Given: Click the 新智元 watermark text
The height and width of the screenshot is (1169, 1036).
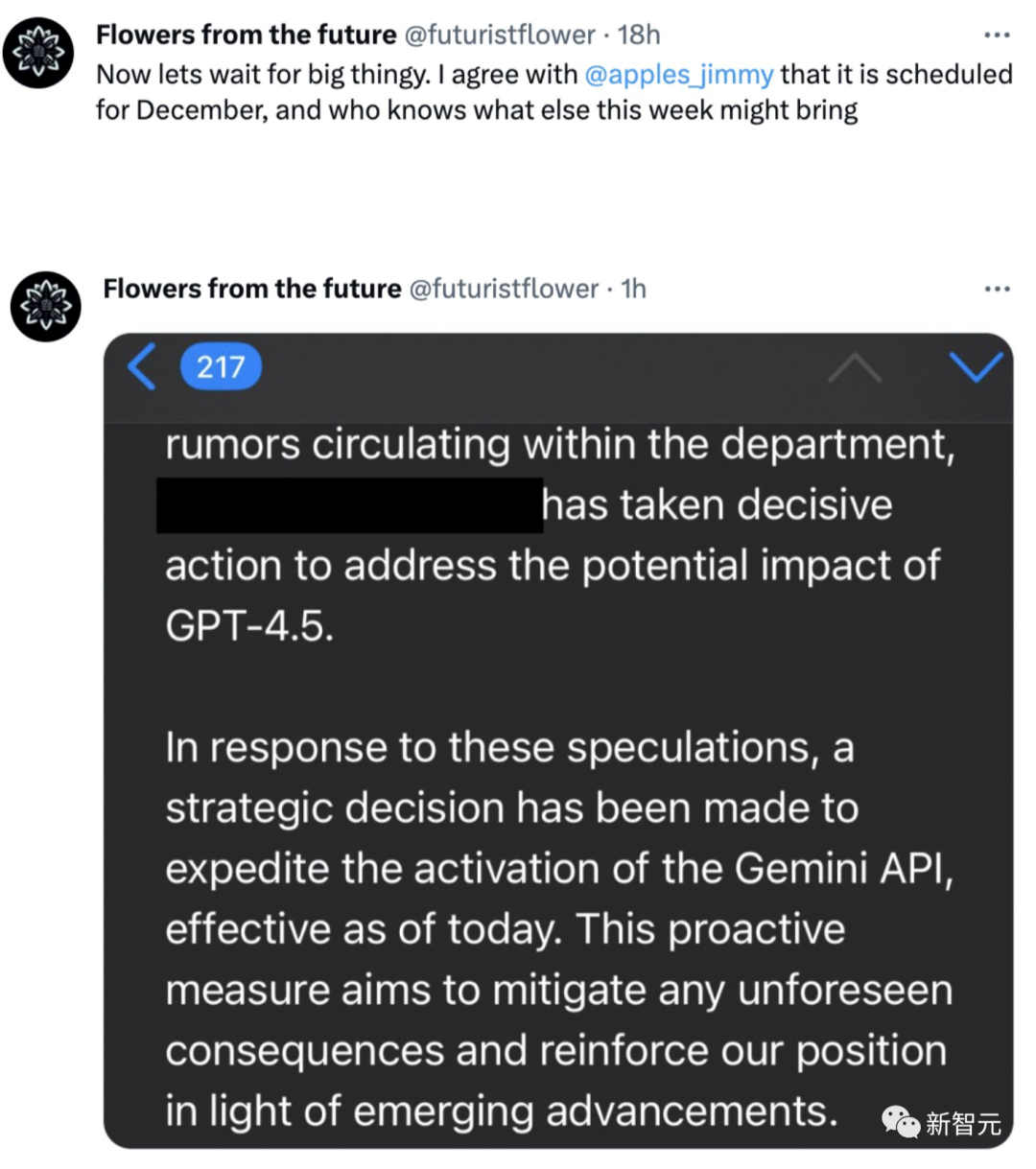Looking at the screenshot, I should 963,1123.
